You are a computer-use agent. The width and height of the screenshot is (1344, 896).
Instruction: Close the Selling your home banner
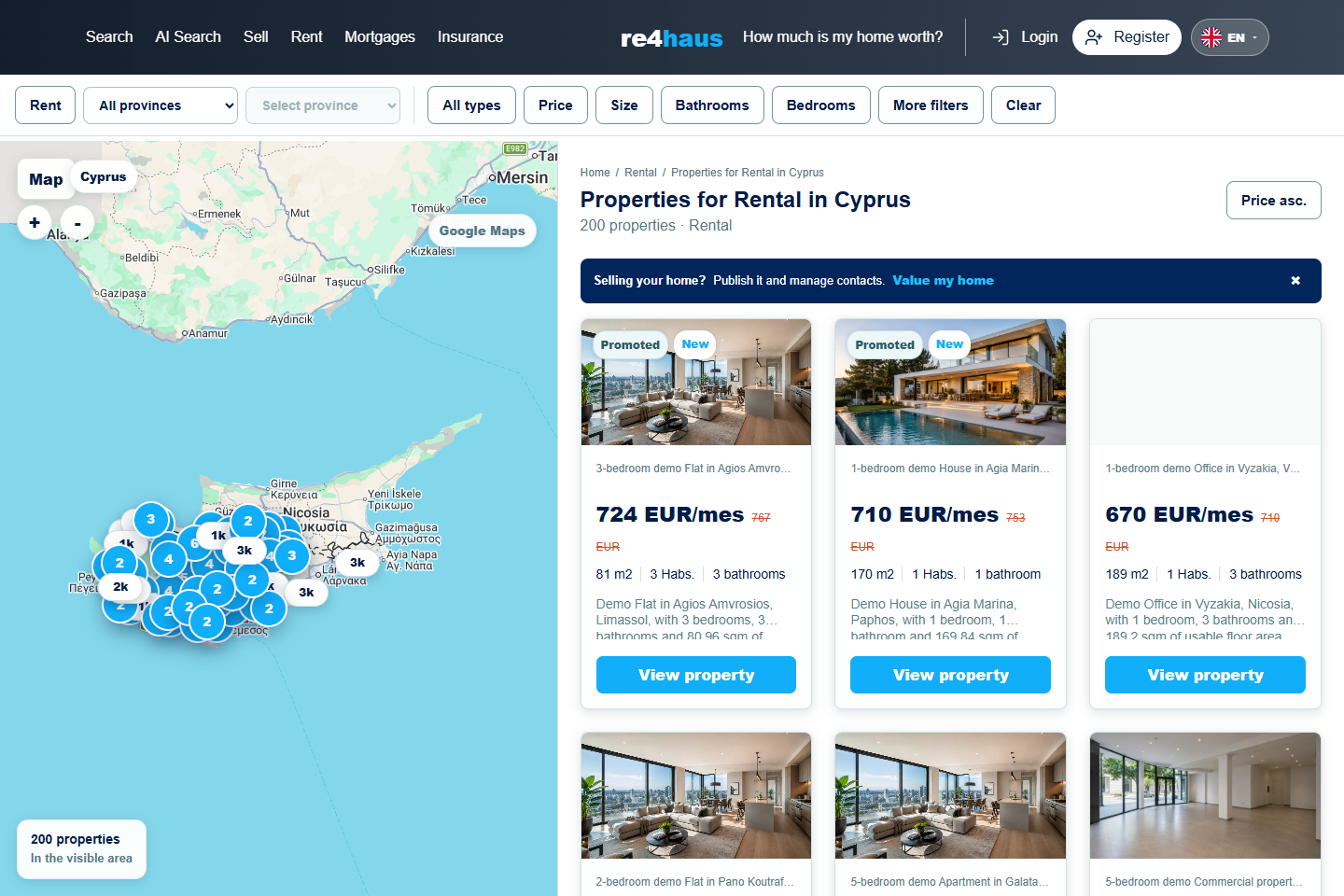pos(1295,281)
